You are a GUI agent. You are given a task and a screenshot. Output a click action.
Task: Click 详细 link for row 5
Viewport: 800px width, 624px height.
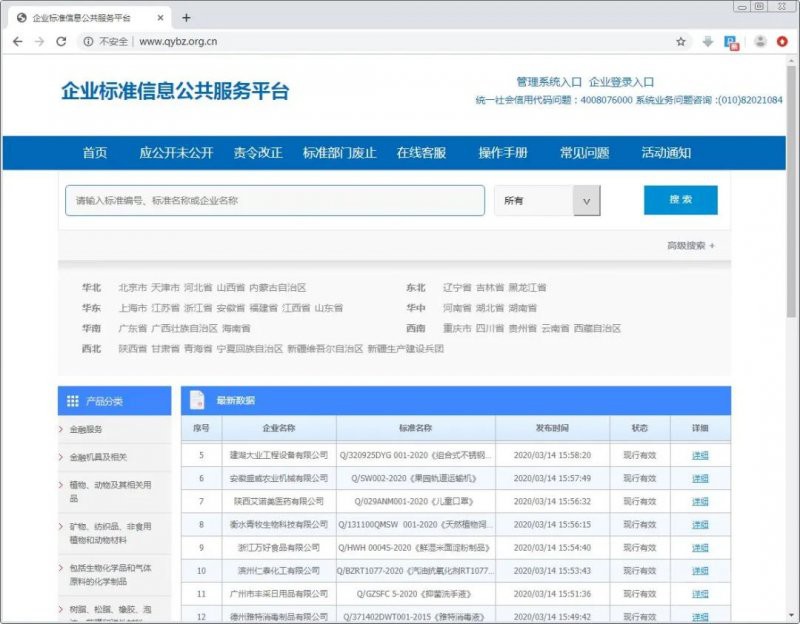700,455
